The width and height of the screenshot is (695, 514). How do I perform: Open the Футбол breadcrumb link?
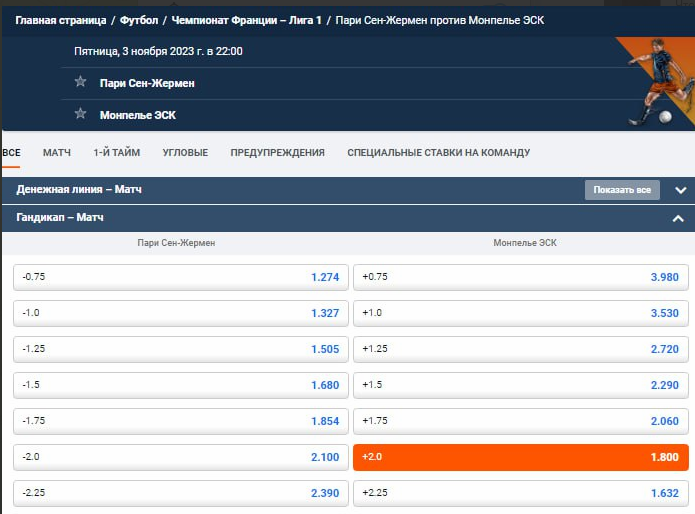coord(139,20)
